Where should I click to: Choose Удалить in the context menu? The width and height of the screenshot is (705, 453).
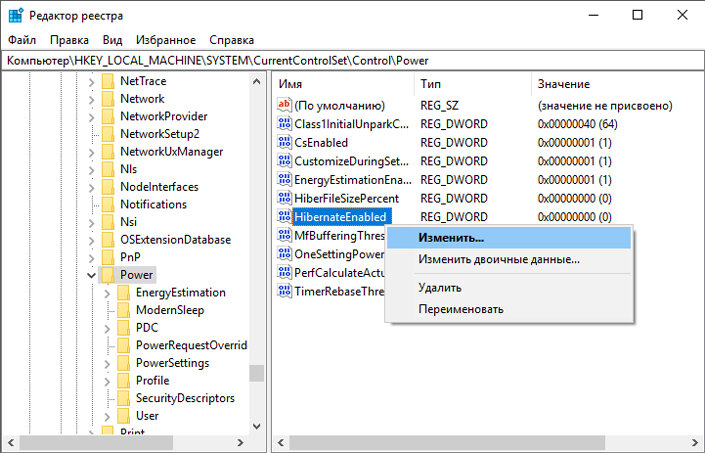(x=509, y=288)
